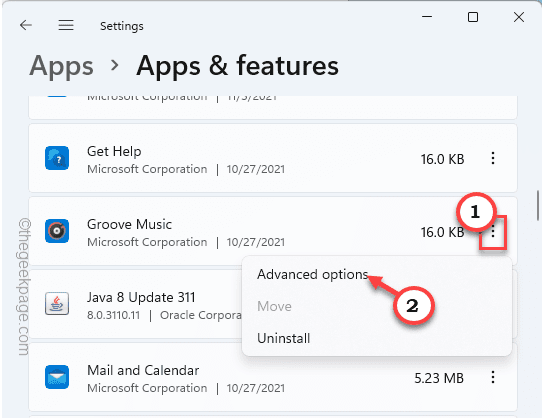Click the 10/27/2021 date under Mail and Calendar
The height and width of the screenshot is (418, 542).
256,388
